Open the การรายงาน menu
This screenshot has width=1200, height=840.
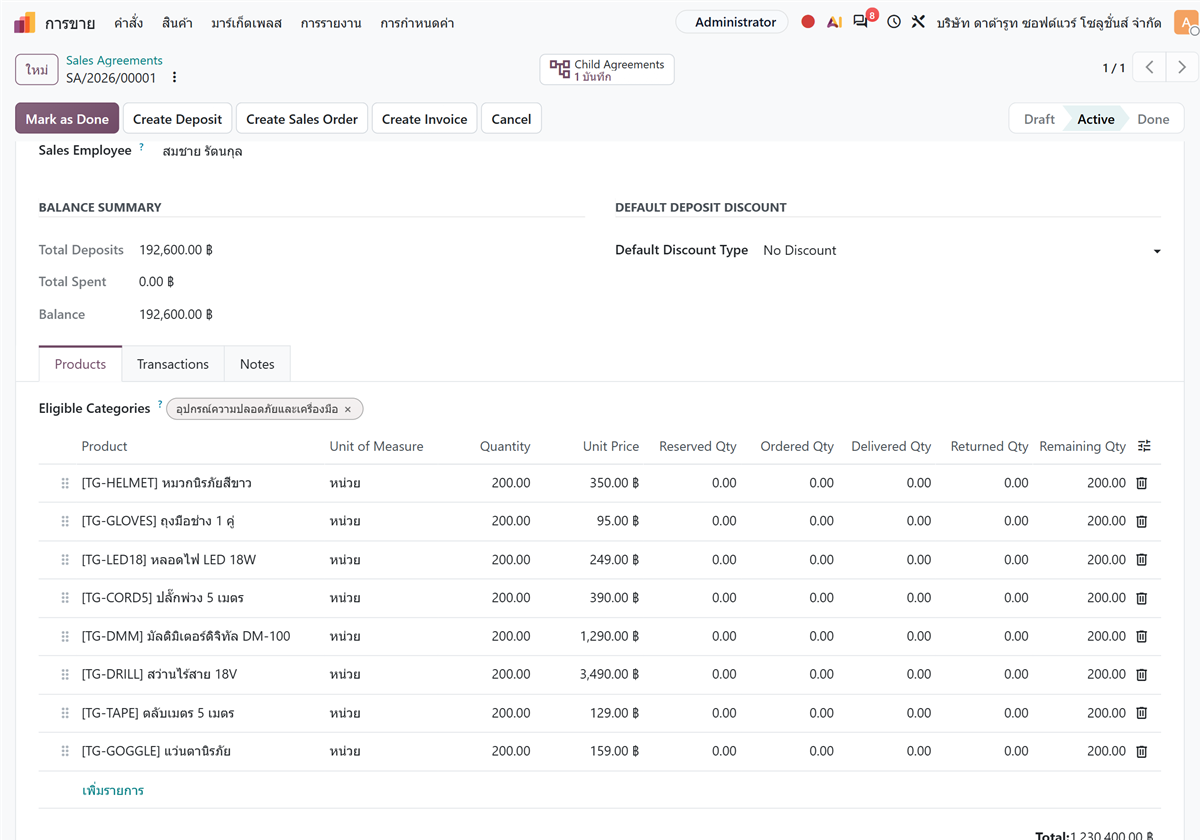pos(331,22)
